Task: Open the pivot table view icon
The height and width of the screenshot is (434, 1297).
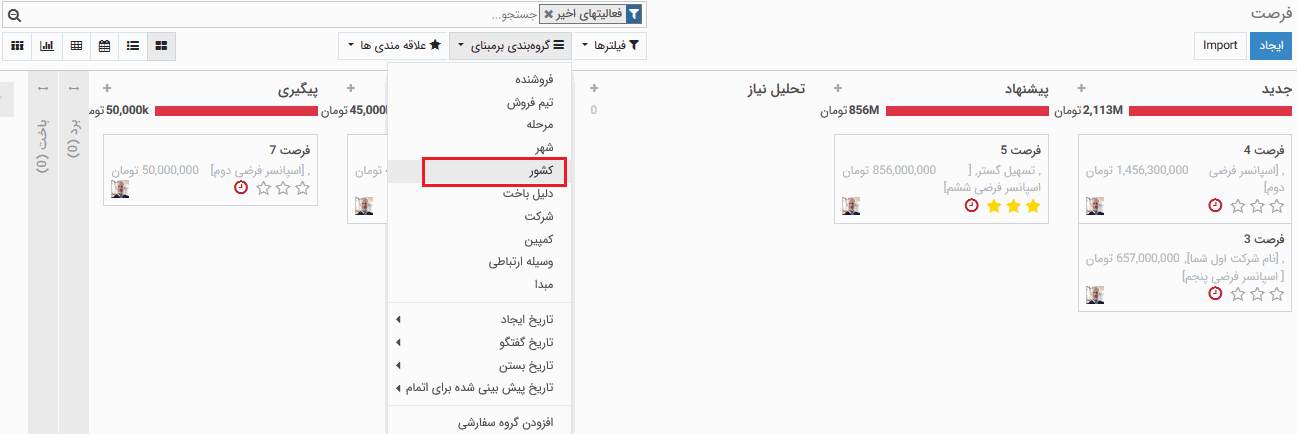Action: 76,46
